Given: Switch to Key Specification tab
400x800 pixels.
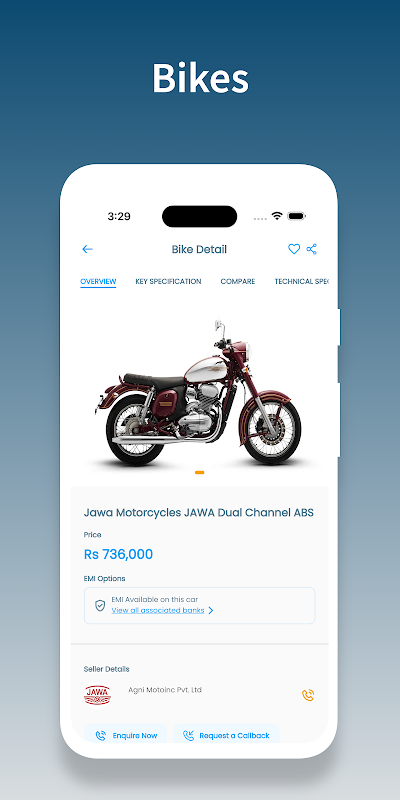Looking at the screenshot, I should pyautogui.click(x=168, y=281).
